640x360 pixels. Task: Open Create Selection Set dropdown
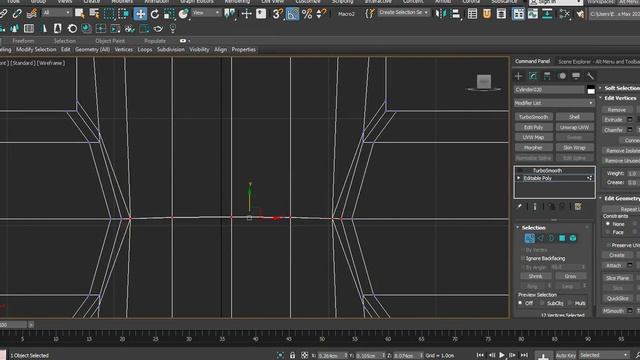tap(403, 13)
